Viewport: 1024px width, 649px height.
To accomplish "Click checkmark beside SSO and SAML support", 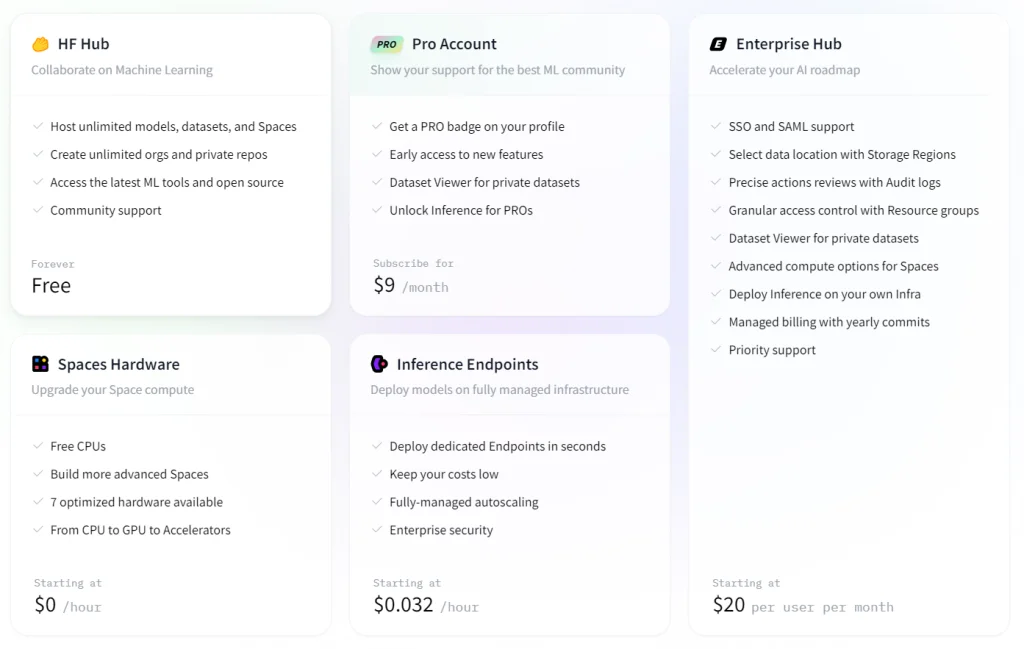I will (x=716, y=125).
